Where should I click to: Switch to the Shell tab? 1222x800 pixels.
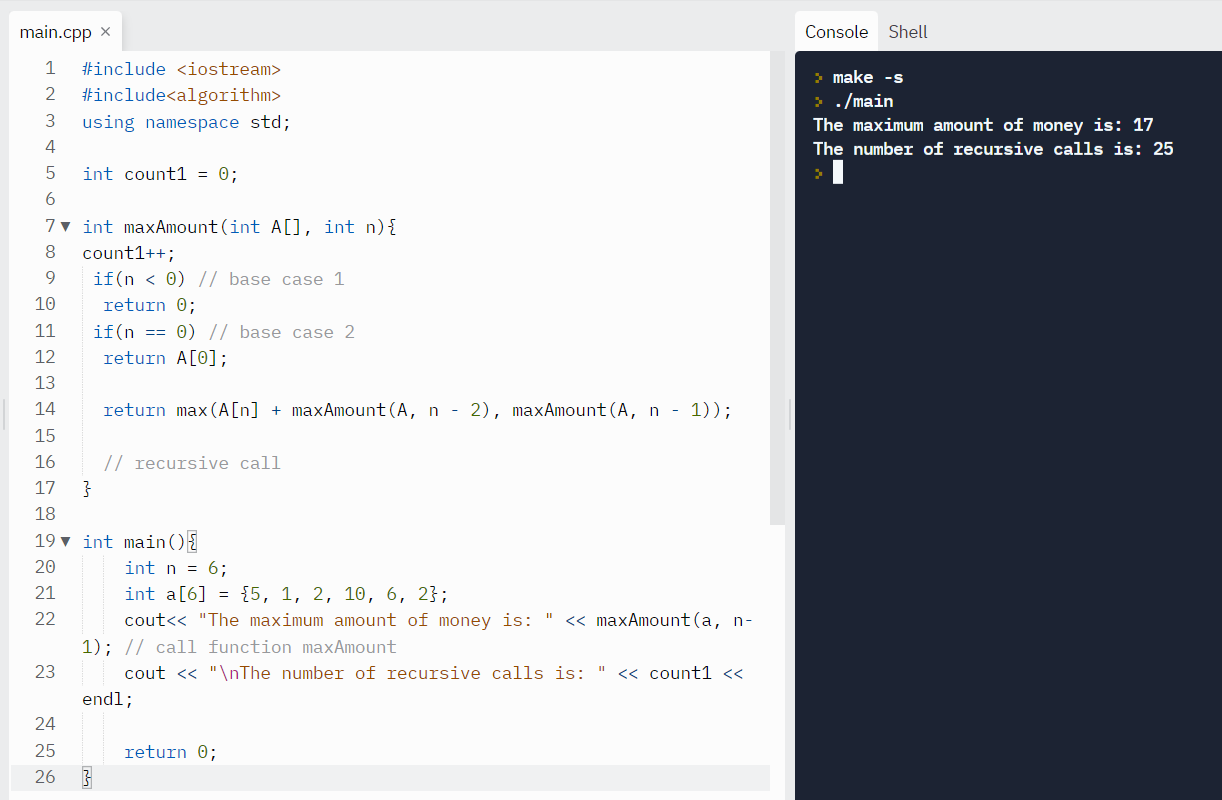point(907,31)
